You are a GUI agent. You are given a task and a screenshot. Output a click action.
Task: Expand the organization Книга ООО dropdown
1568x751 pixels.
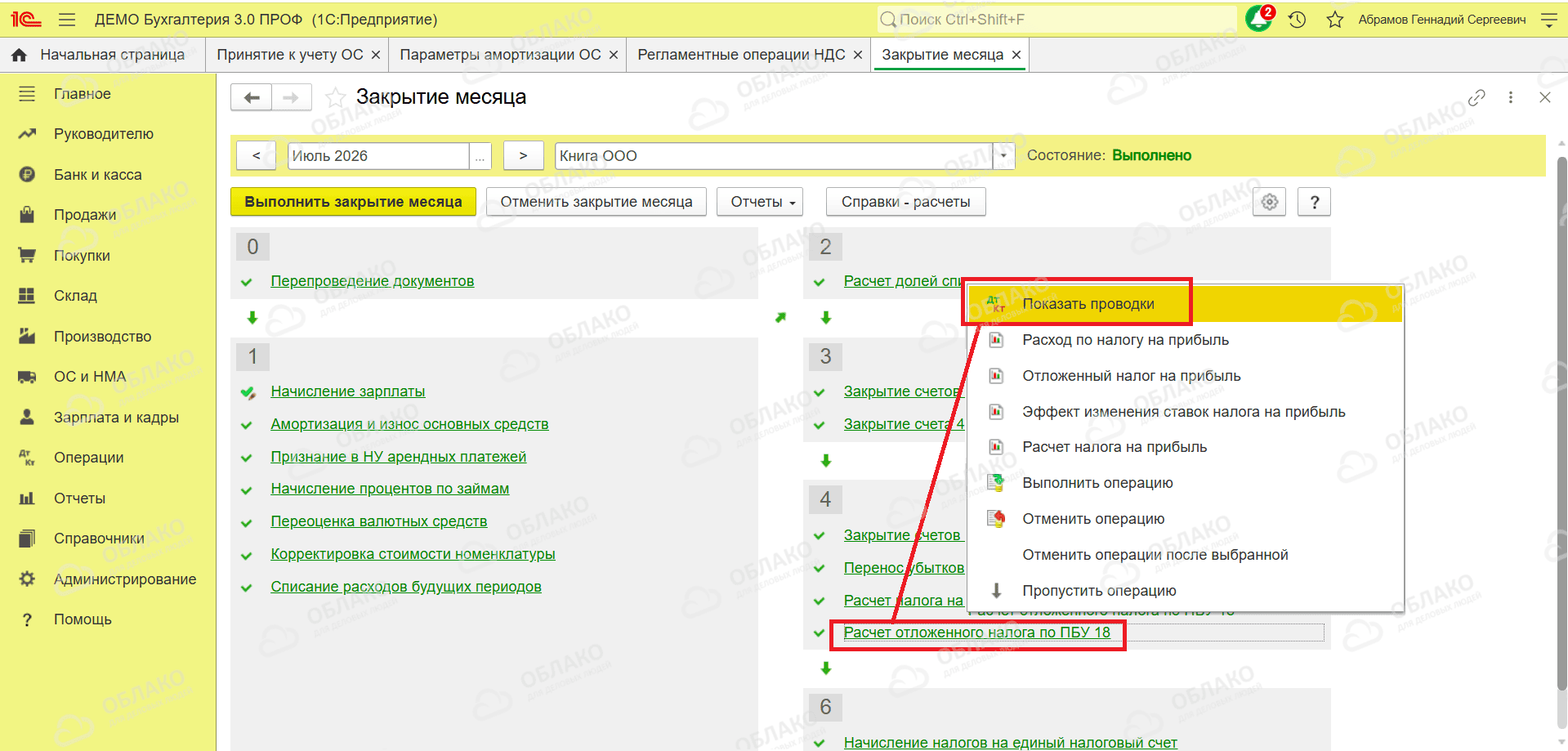pyautogui.click(x=1003, y=156)
